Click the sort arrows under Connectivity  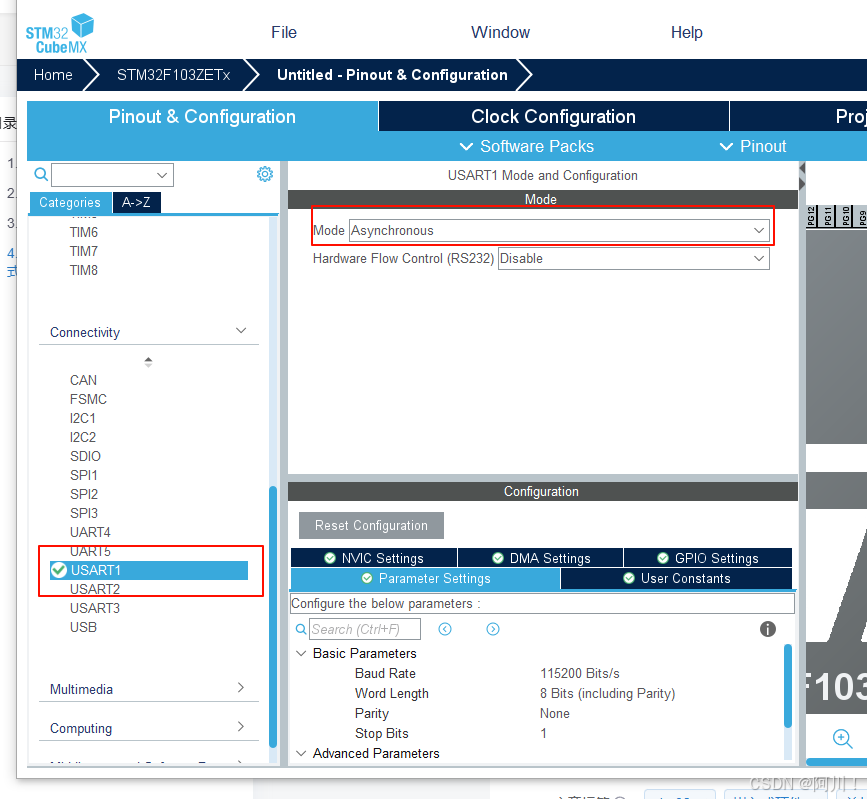tap(148, 362)
